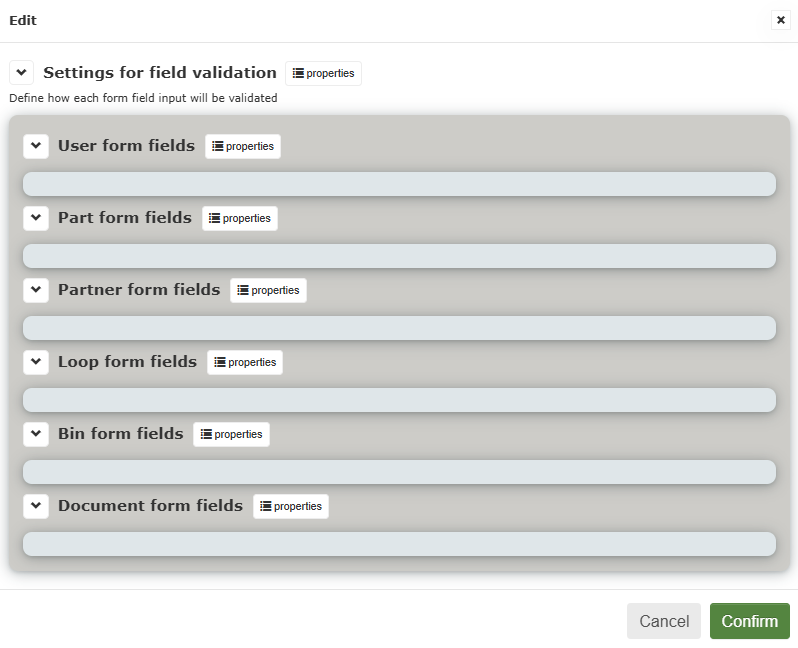This screenshot has width=798, height=648.
Task: Open properties for Settings for field validation
Action: (323, 73)
